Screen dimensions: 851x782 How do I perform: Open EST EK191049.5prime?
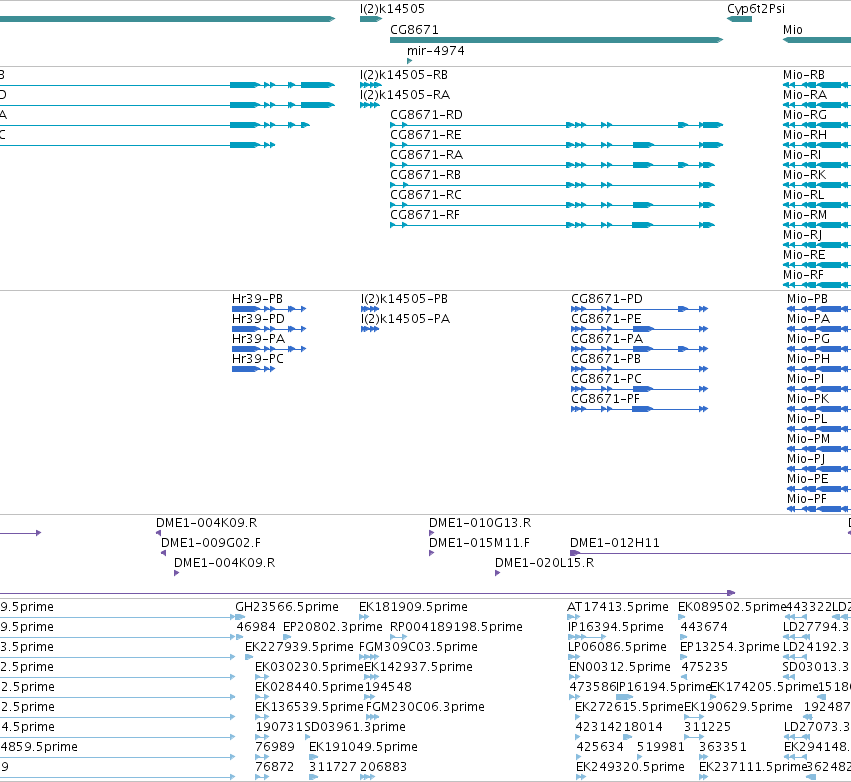[x=363, y=747]
